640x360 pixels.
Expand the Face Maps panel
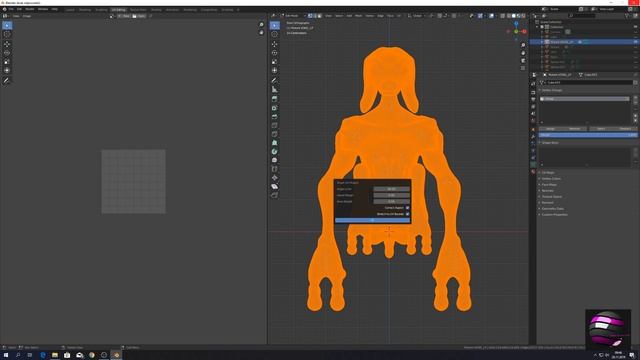tap(549, 184)
